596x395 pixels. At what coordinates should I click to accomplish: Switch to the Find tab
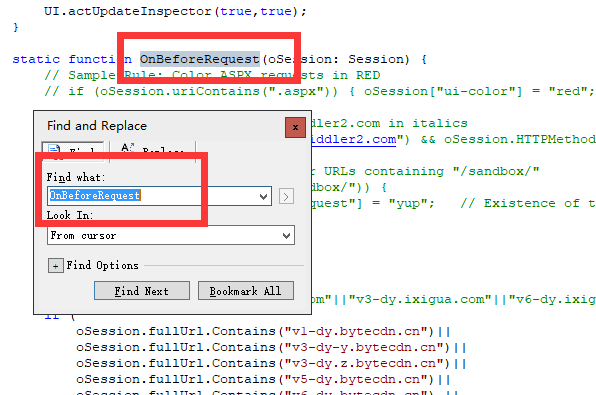(73, 151)
